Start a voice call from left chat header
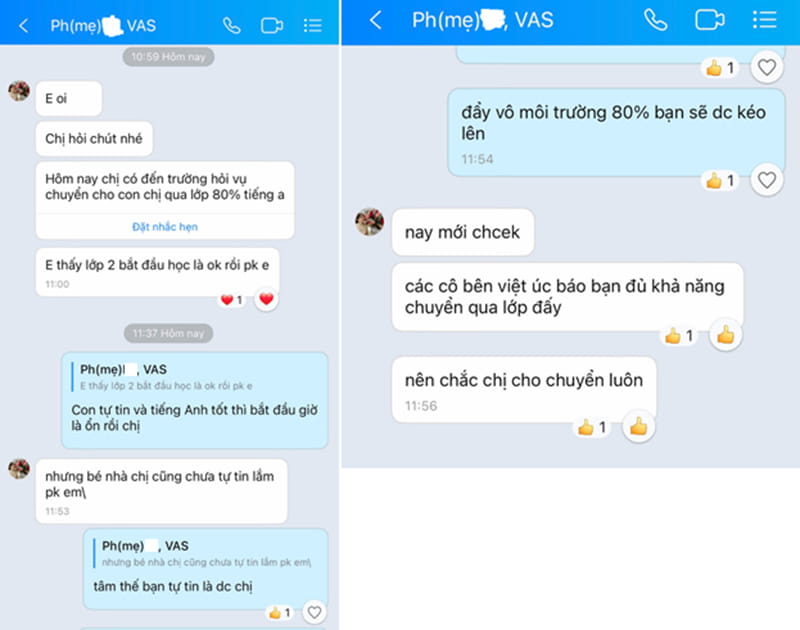The width and height of the screenshot is (800, 630). coord(232,26)
